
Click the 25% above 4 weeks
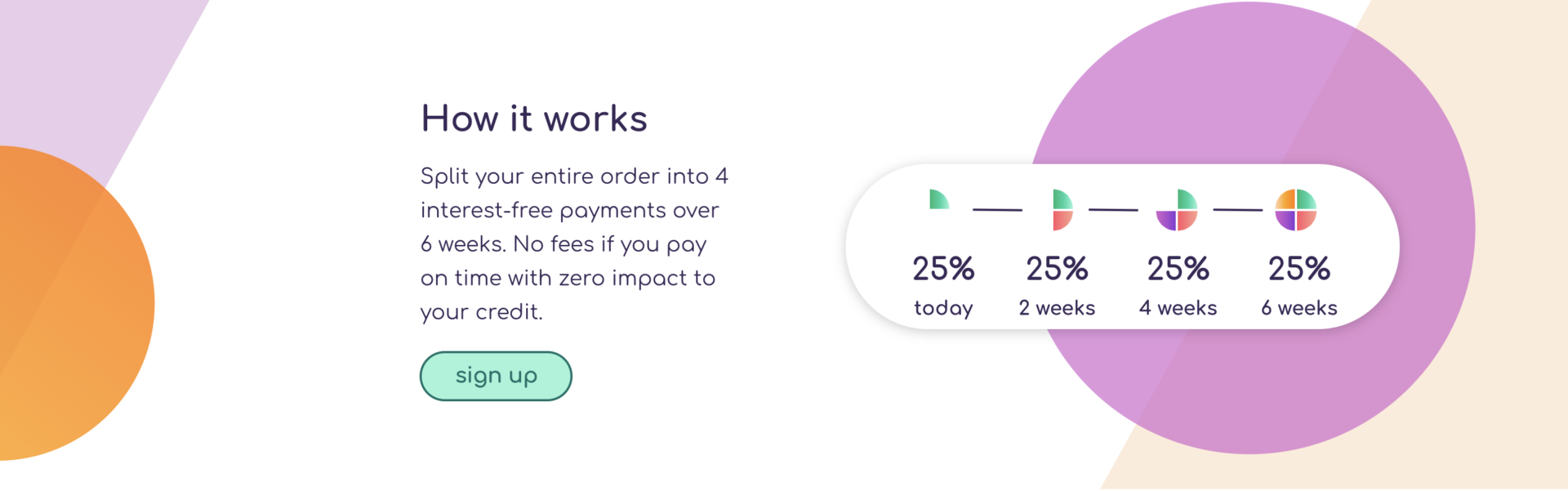coord(1178,269)
